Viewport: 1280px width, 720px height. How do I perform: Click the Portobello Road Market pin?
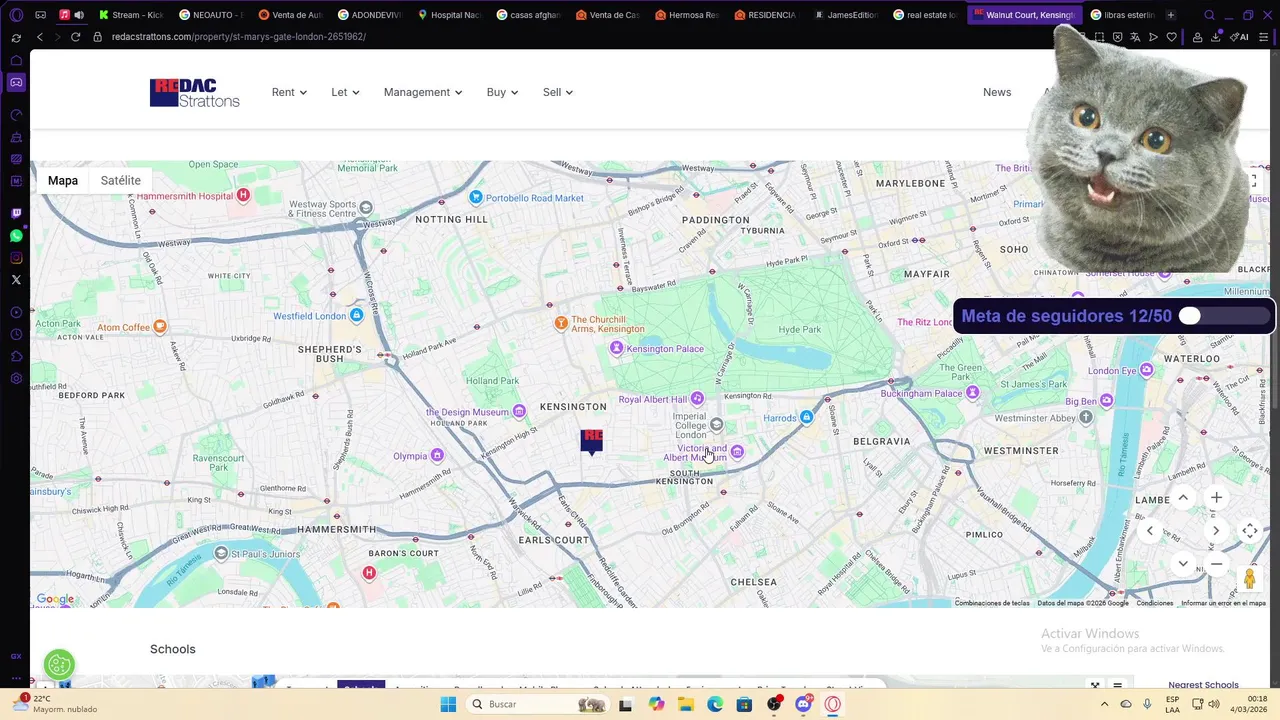(x=476, y=198)
